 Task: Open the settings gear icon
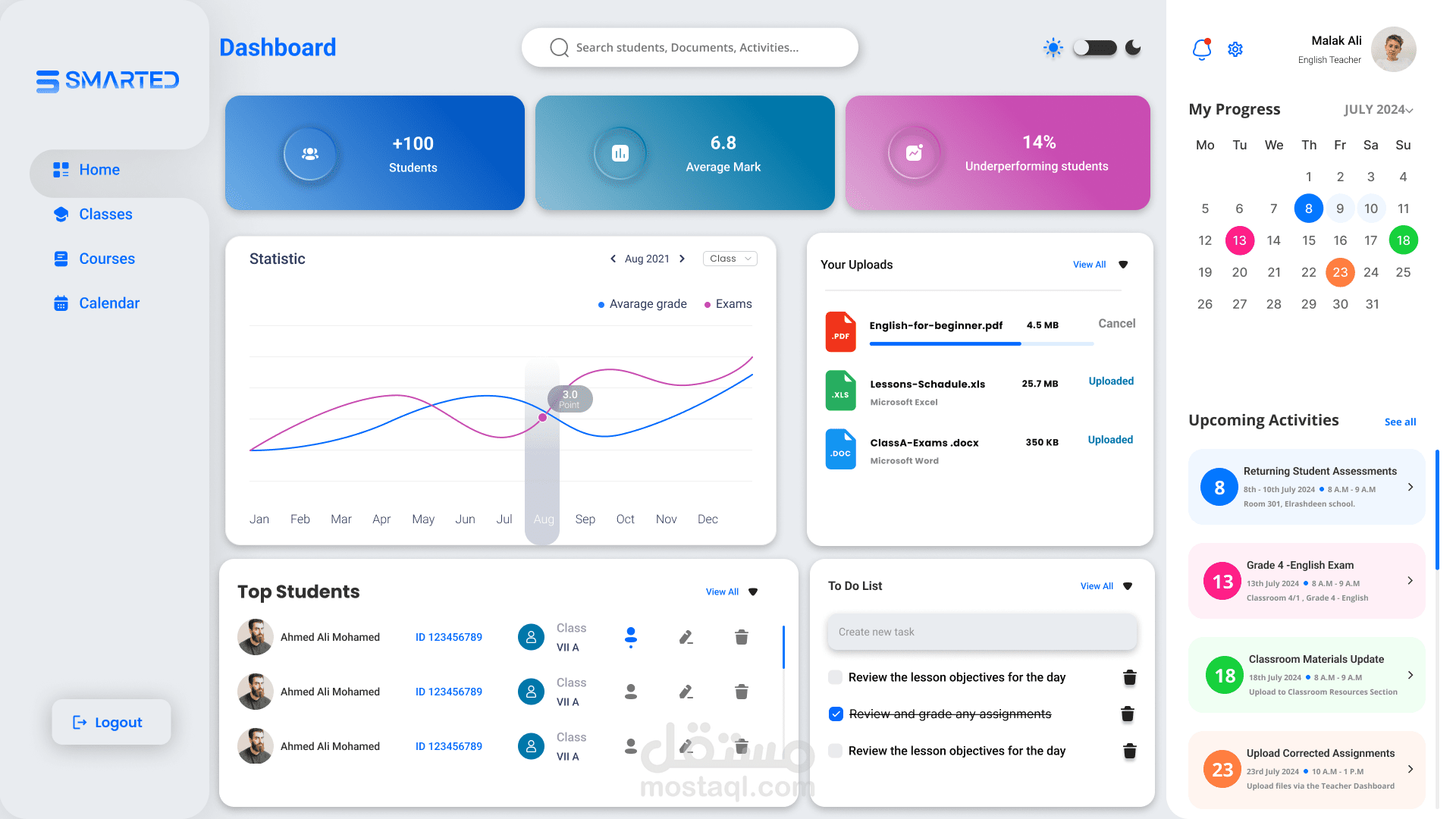[1235, 49]
